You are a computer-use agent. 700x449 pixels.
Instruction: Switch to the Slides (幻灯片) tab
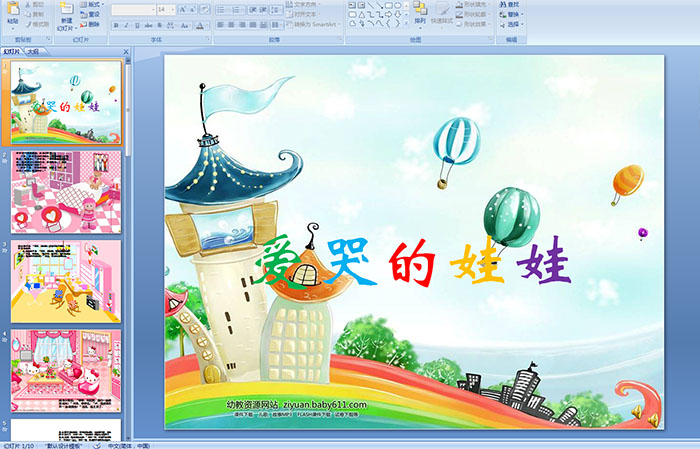click(12, 50)
